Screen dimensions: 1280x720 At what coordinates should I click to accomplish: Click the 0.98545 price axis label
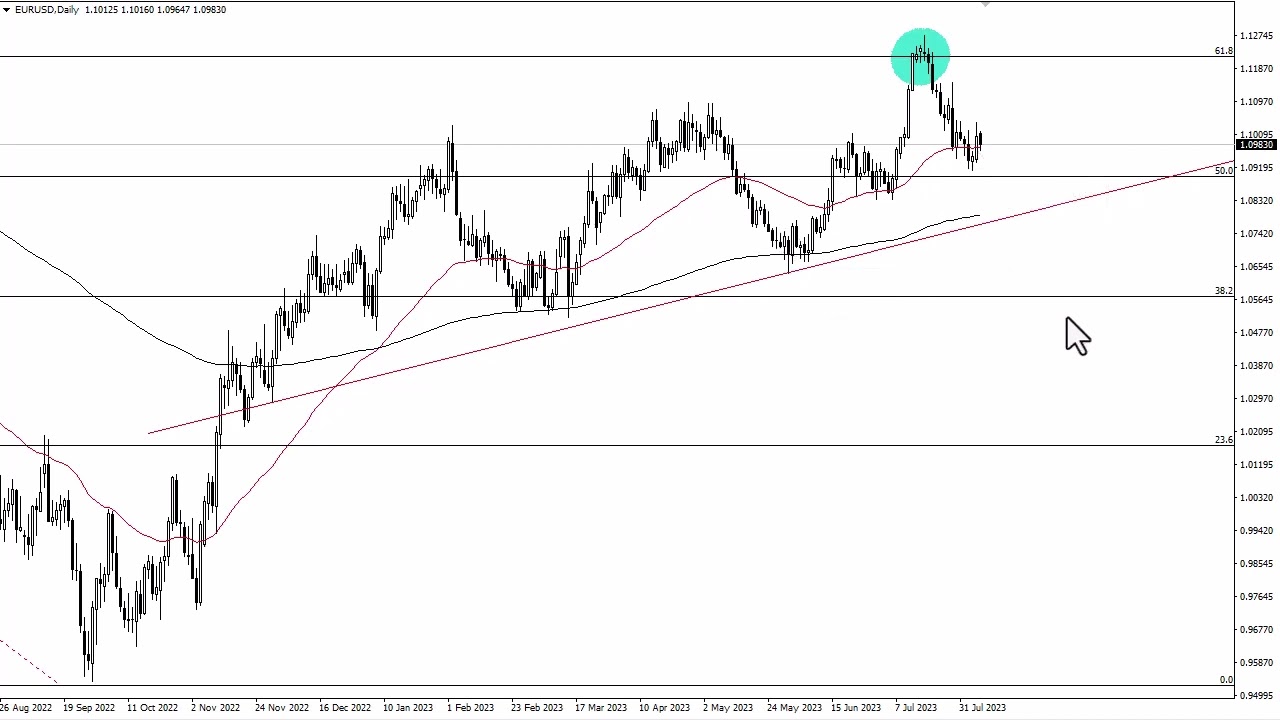click(x=1257, y=564)
